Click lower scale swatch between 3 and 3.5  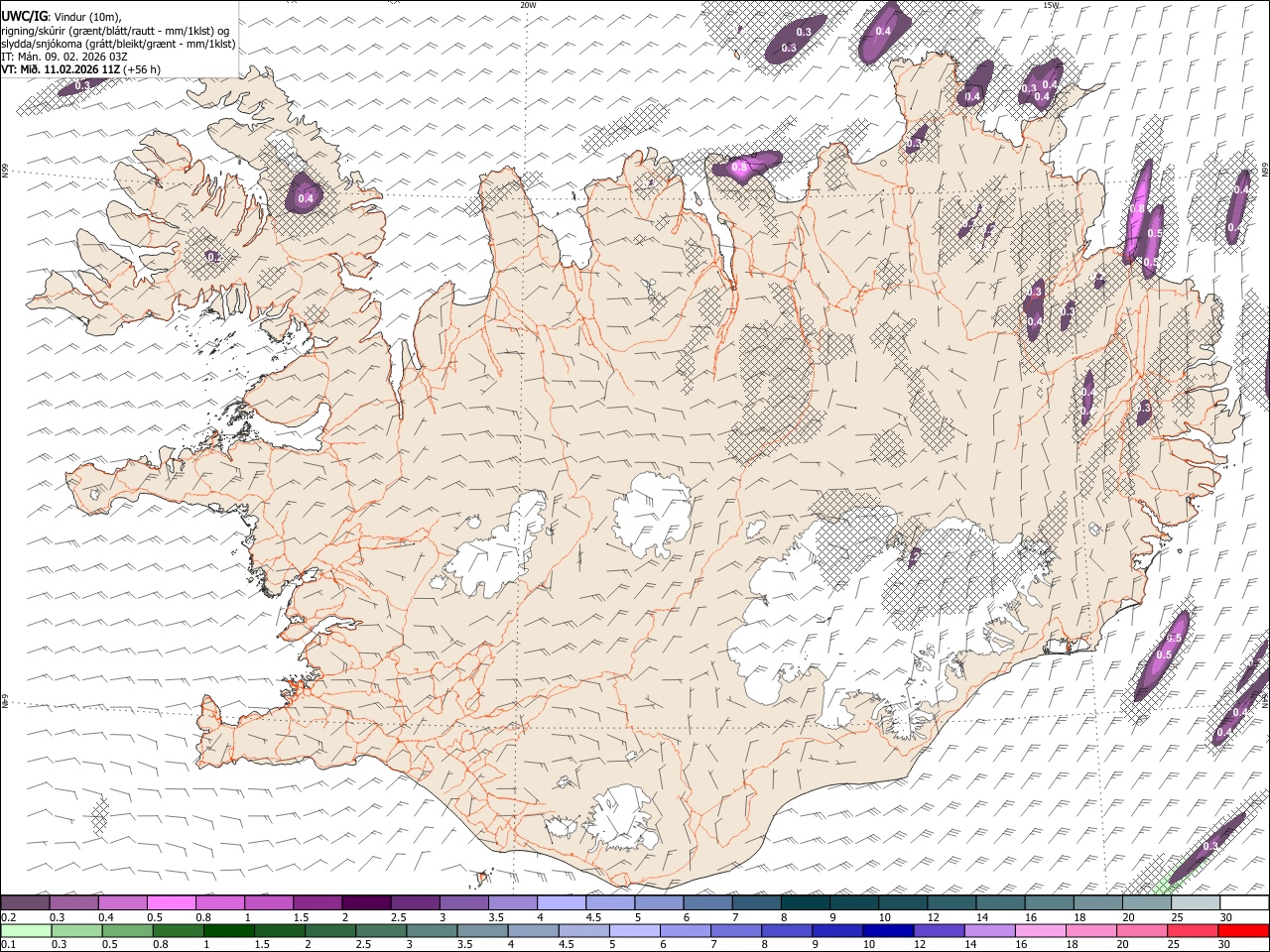[434, 930]
